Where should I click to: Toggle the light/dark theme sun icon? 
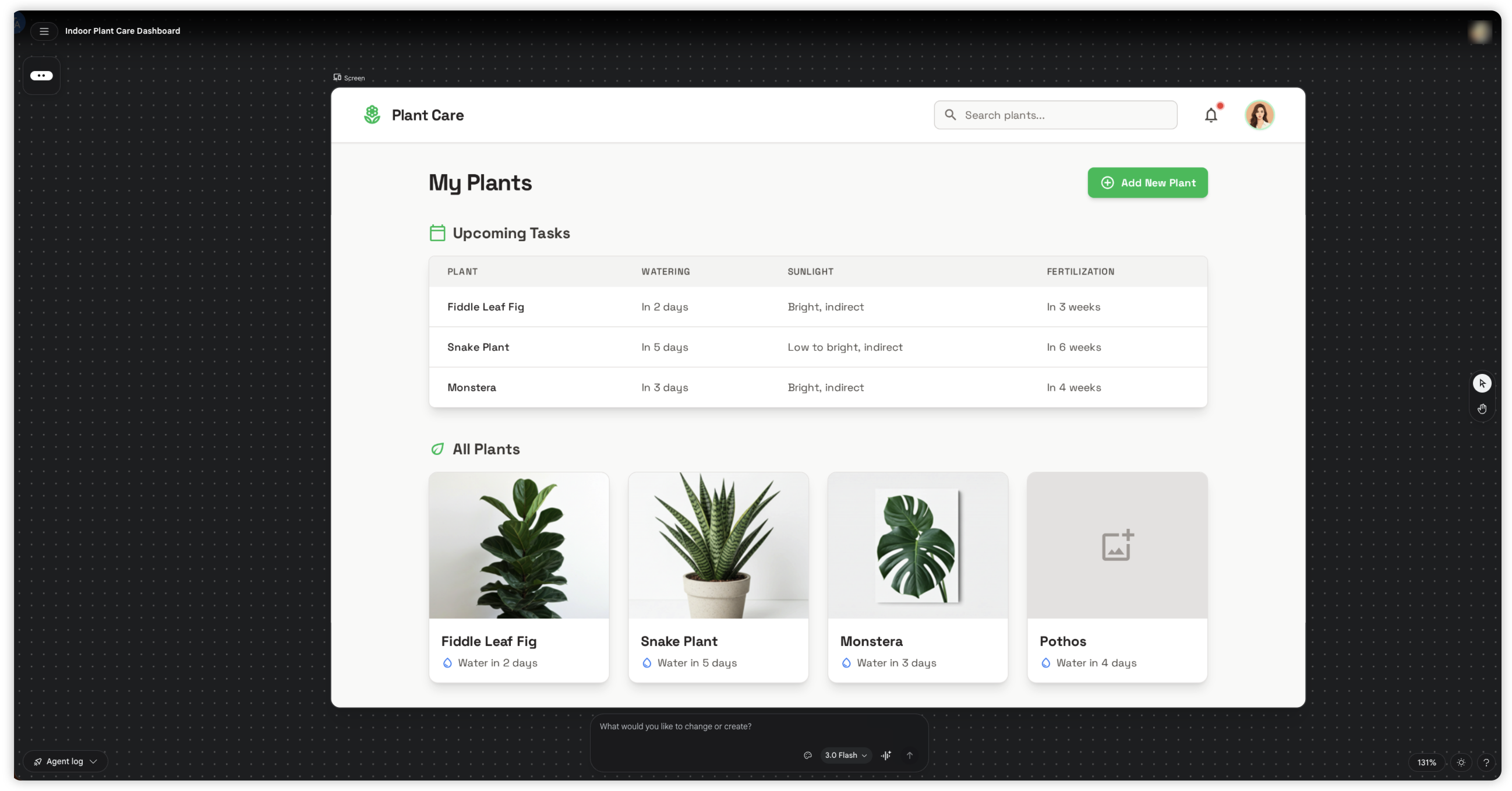(x=1461, y=762)
